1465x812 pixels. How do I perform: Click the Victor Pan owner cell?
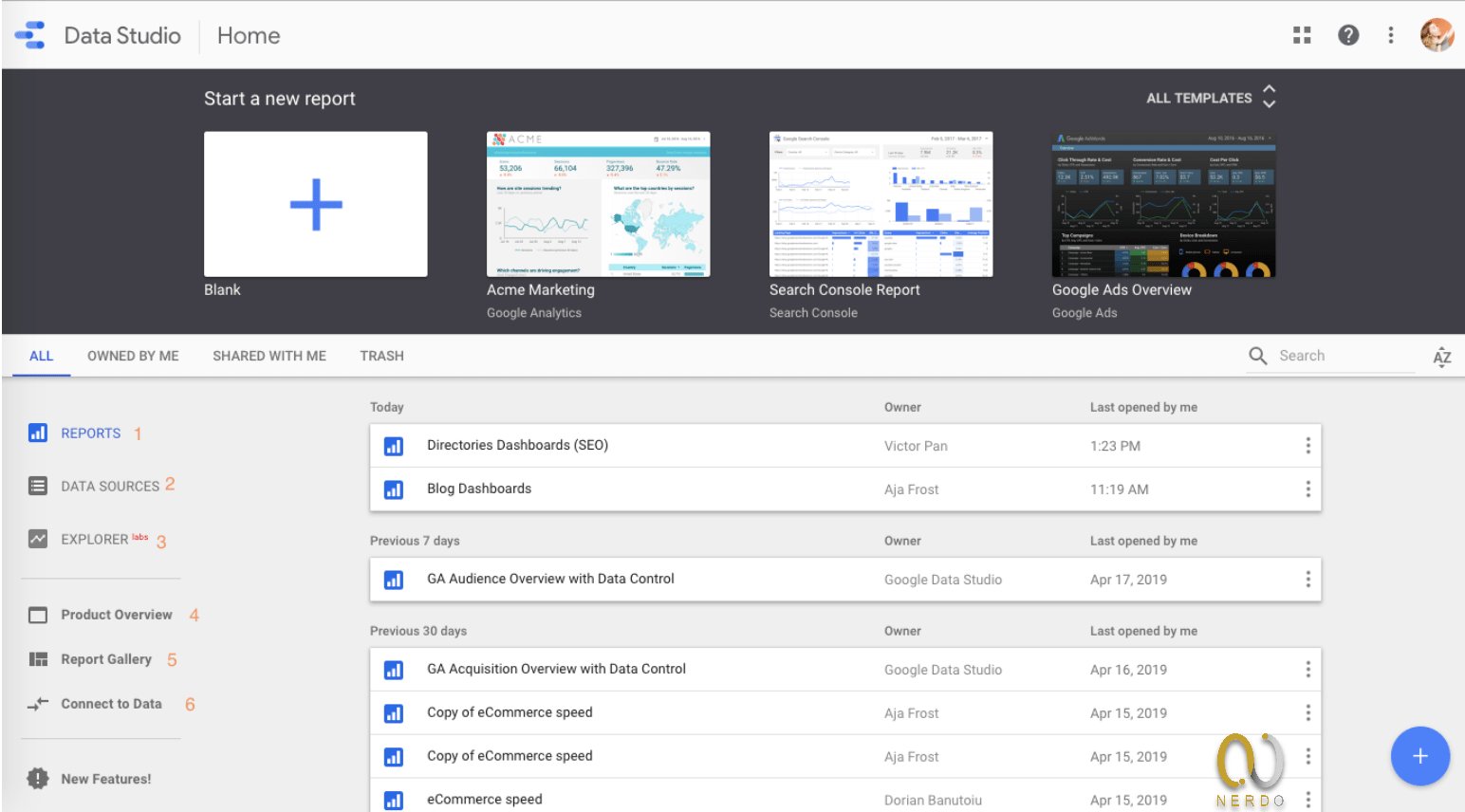(916, 446)
